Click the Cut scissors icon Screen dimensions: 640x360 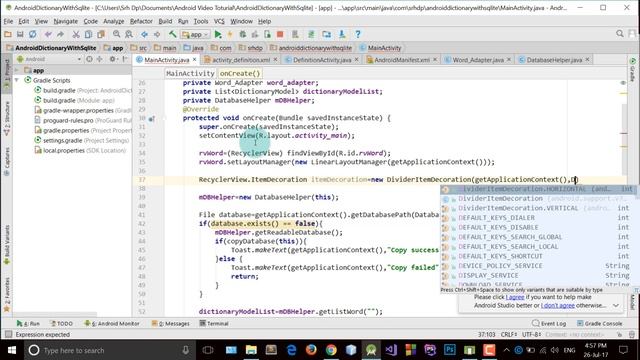pos(76,34)
